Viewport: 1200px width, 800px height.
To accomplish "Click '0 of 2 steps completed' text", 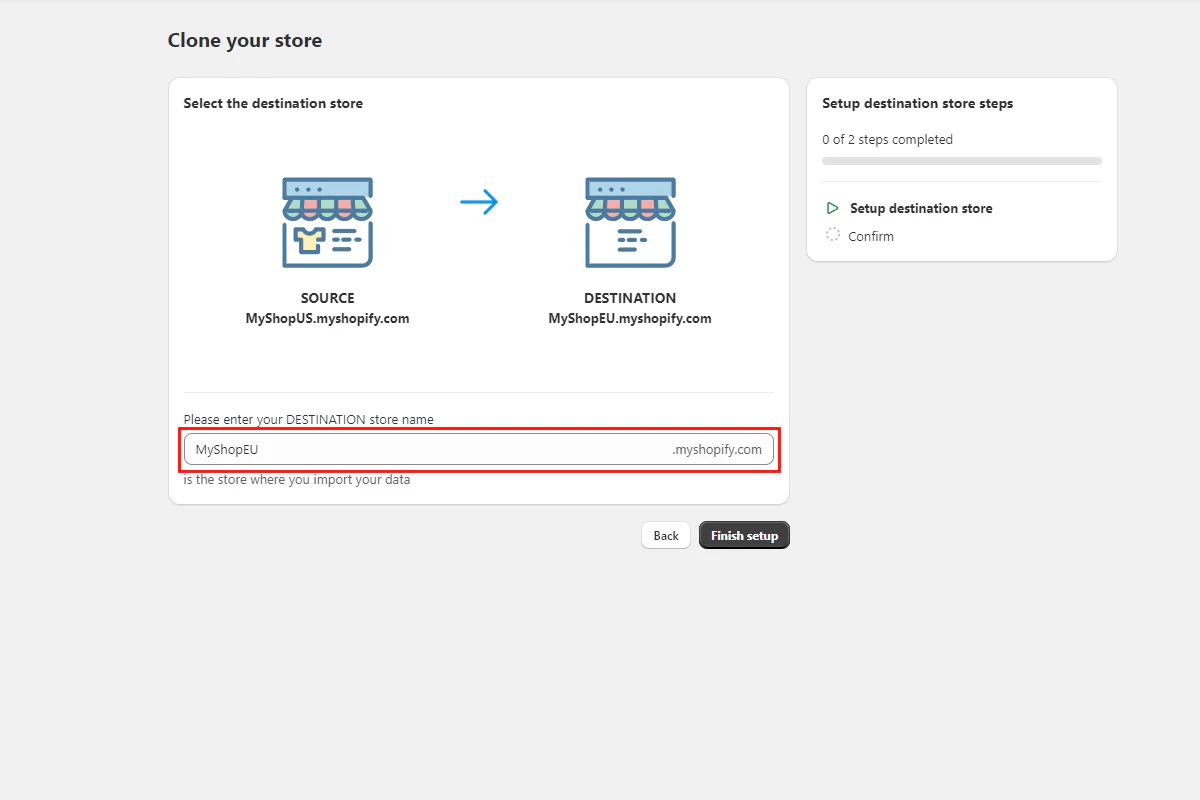I will [x=887, y=139].
